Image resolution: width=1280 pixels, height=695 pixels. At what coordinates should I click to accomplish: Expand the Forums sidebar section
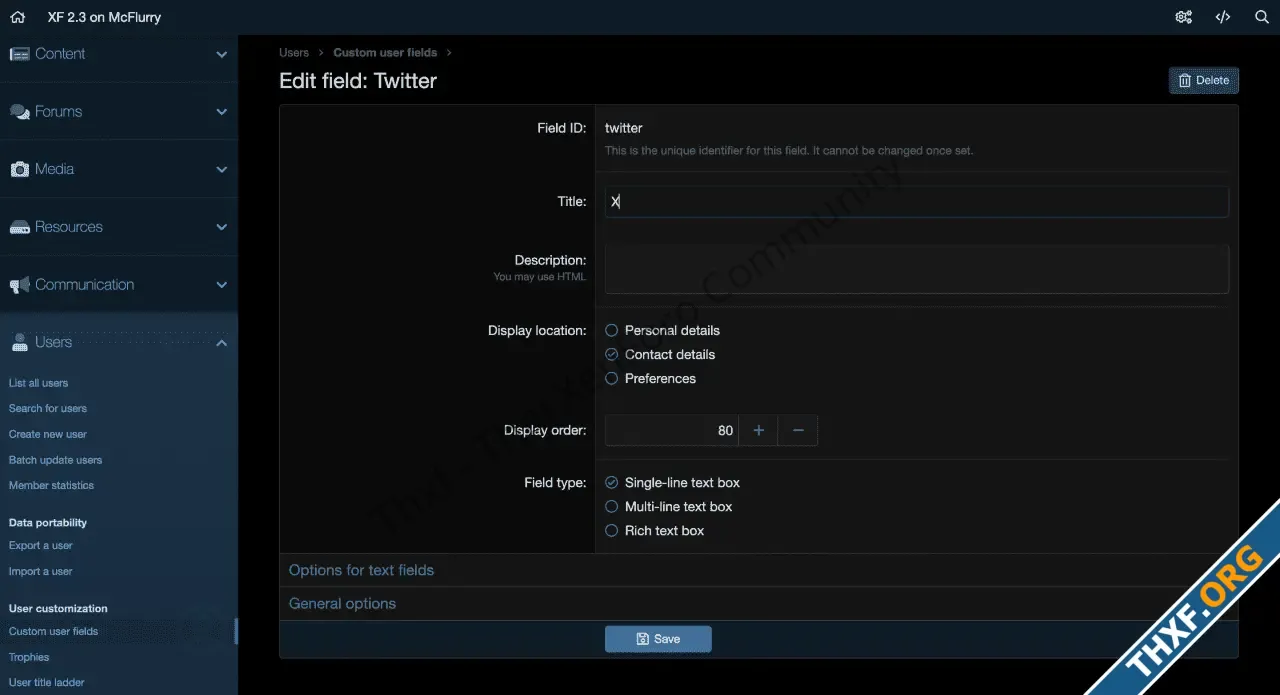(x=222, y=112)
